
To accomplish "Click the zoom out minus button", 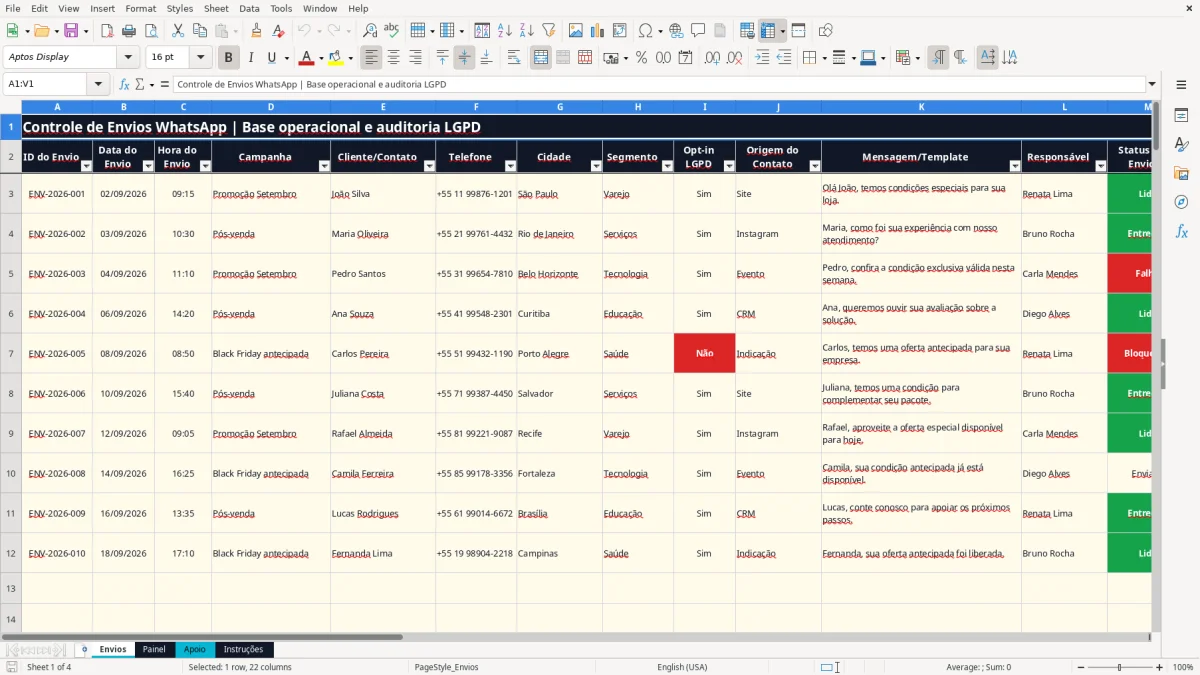I will 1079,667.
